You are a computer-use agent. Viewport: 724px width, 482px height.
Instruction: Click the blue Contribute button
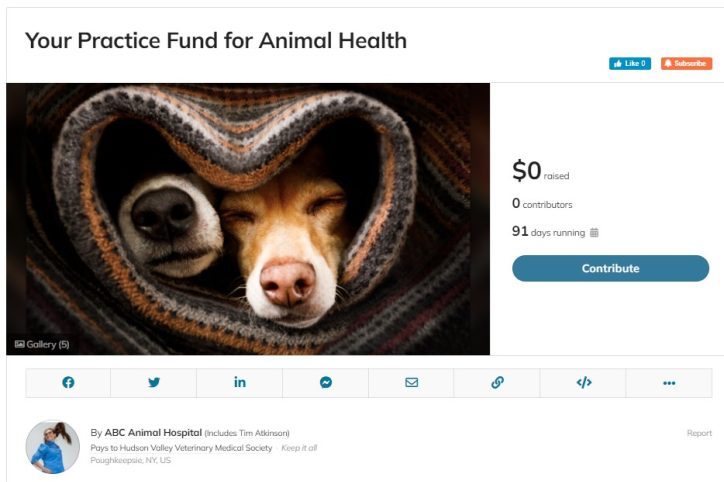(610, 268)
